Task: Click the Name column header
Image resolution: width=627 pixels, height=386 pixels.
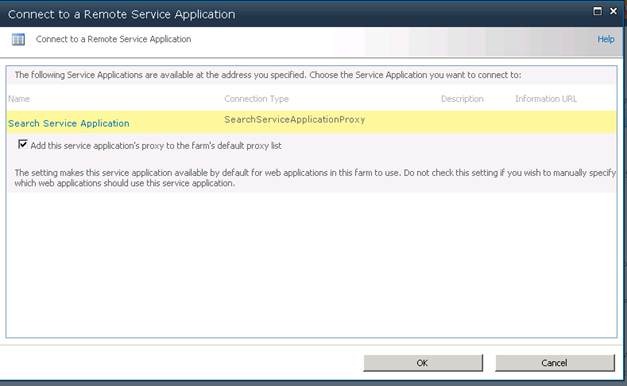Action: coord(19,99)
